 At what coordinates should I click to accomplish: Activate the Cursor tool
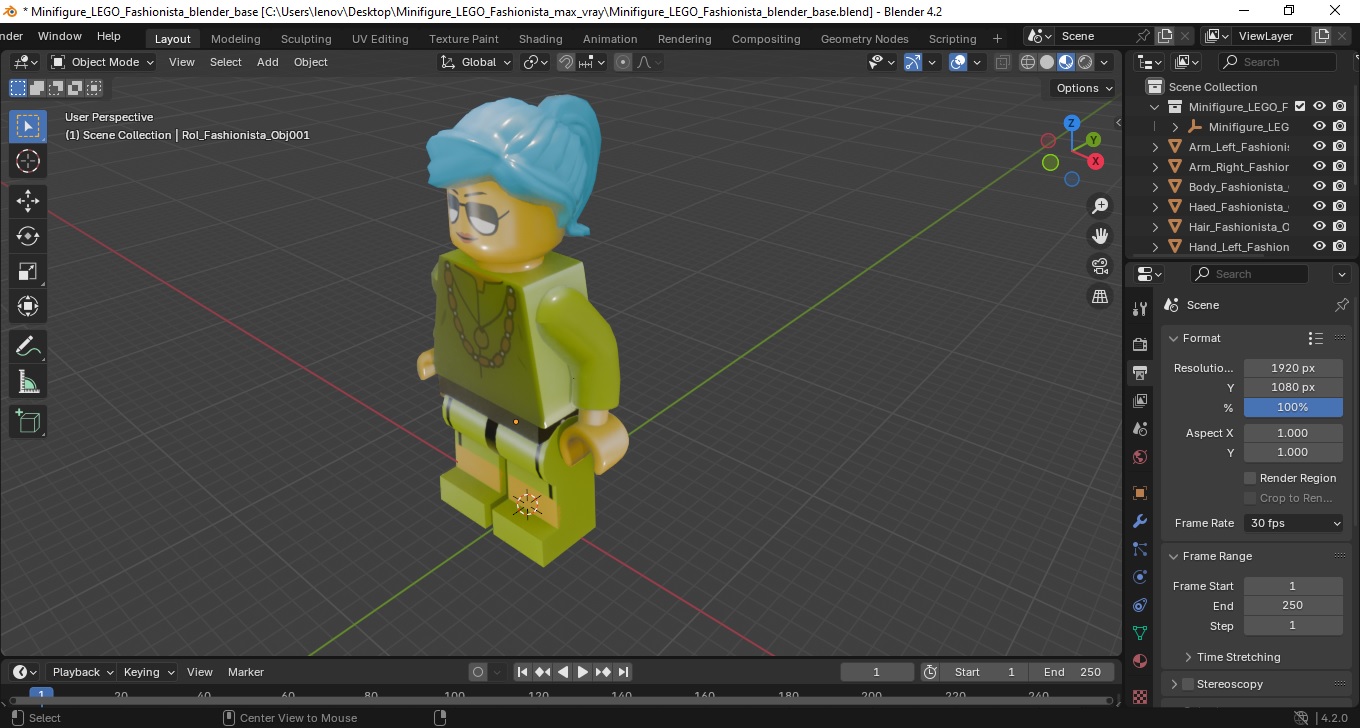pyautogui.click(x=28, y=161)
